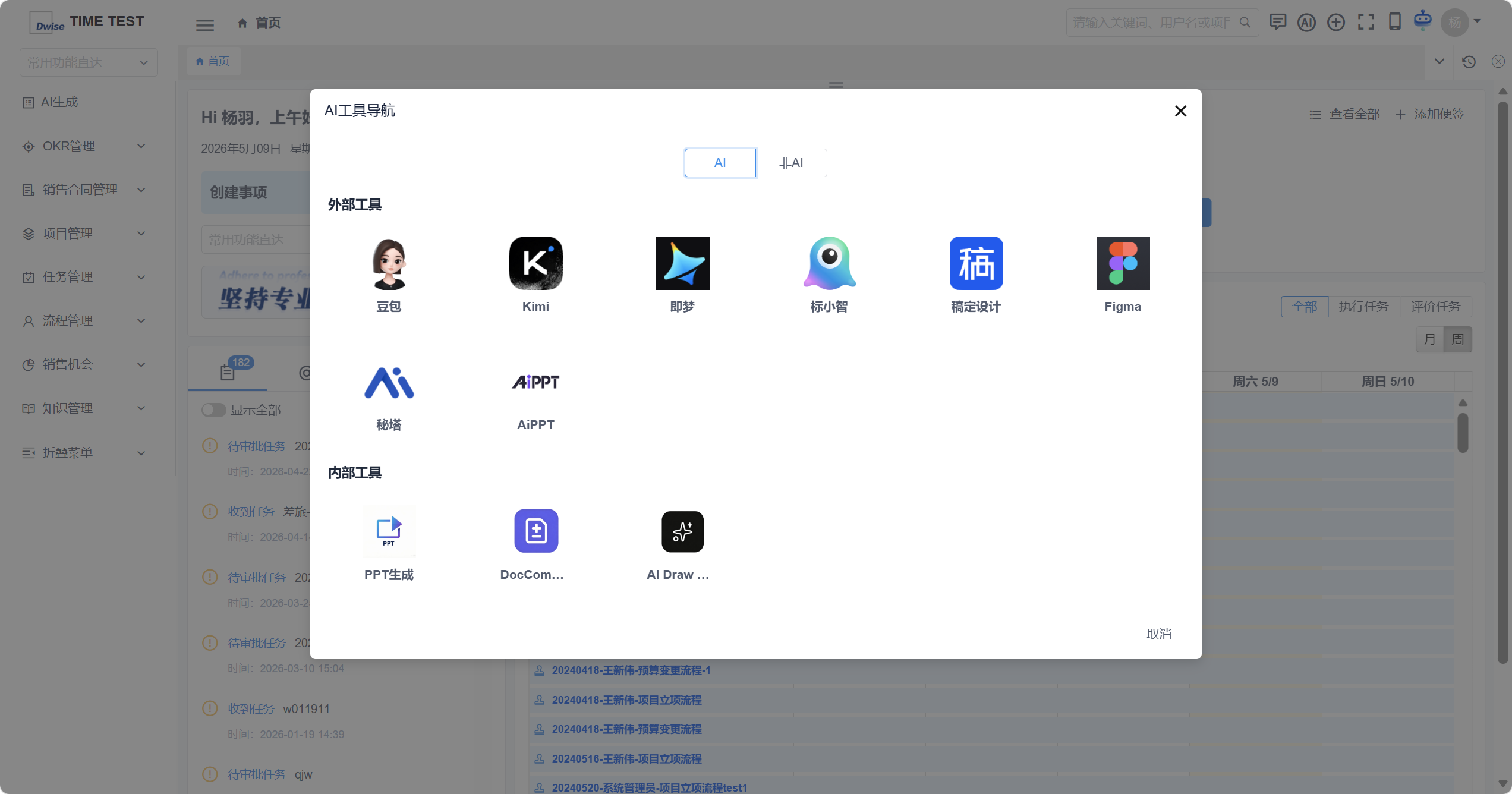Click the calendar panel scrollbar thumb
1512x794 pixels.
click(1463, 433)
